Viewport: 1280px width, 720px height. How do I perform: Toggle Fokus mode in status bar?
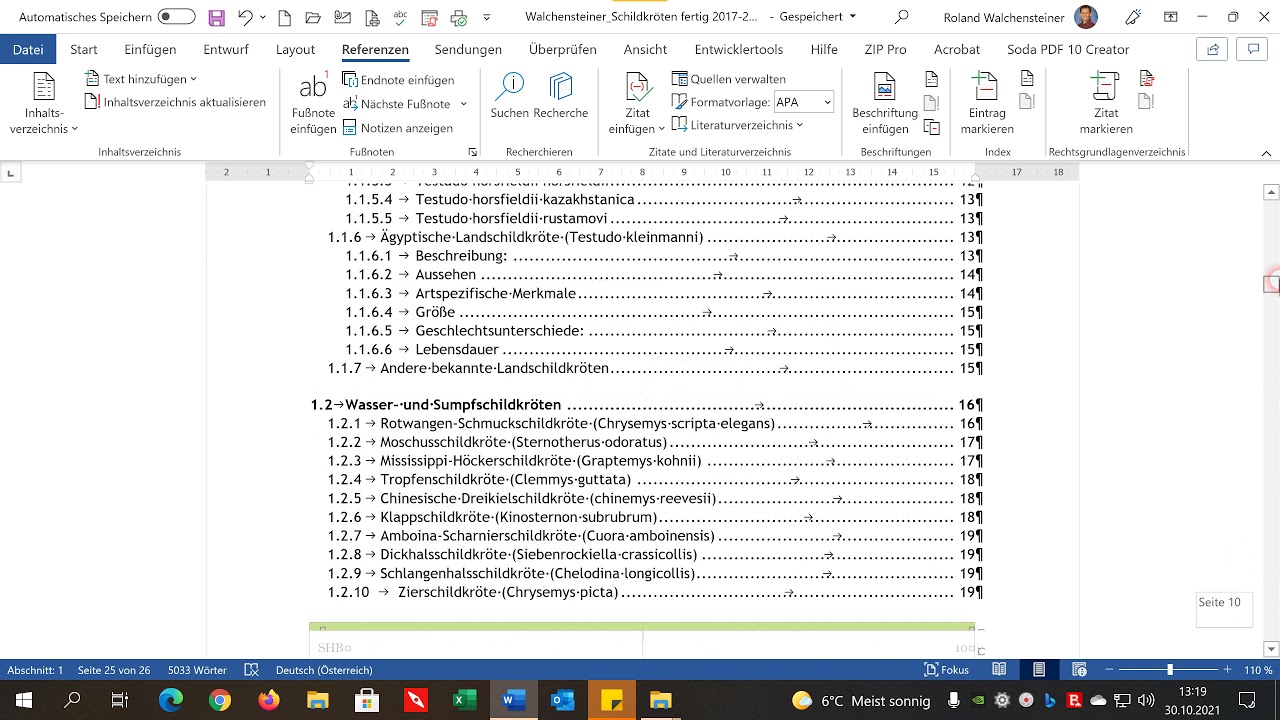(947, 670)
